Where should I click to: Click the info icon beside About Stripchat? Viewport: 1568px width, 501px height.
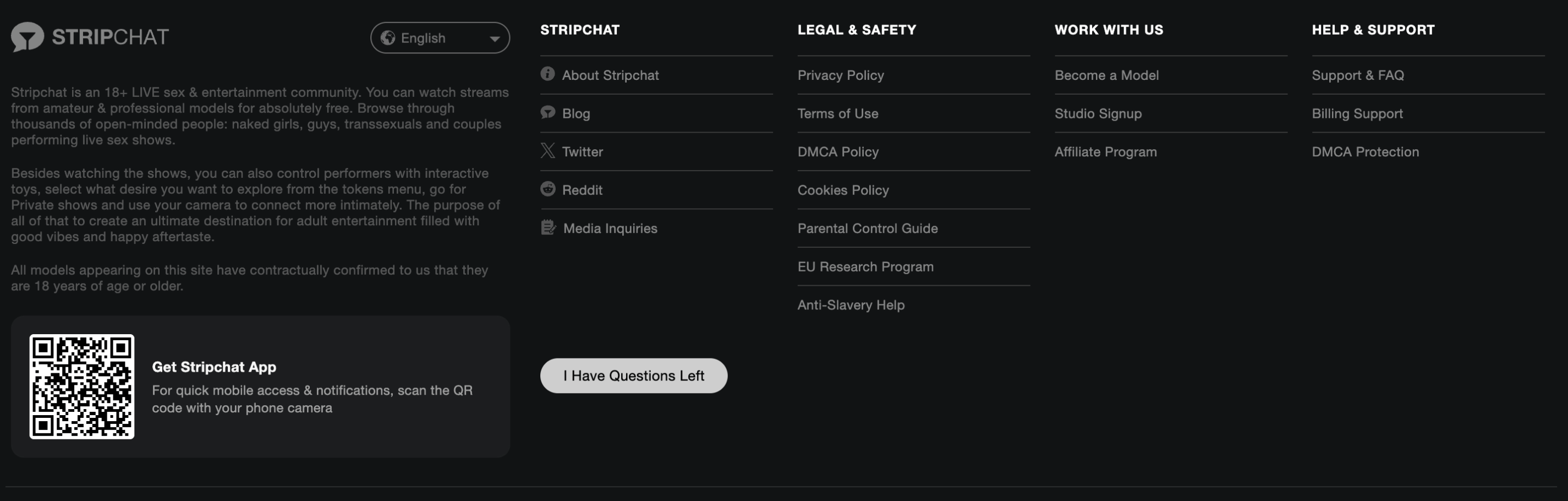(x=547, y=74)
